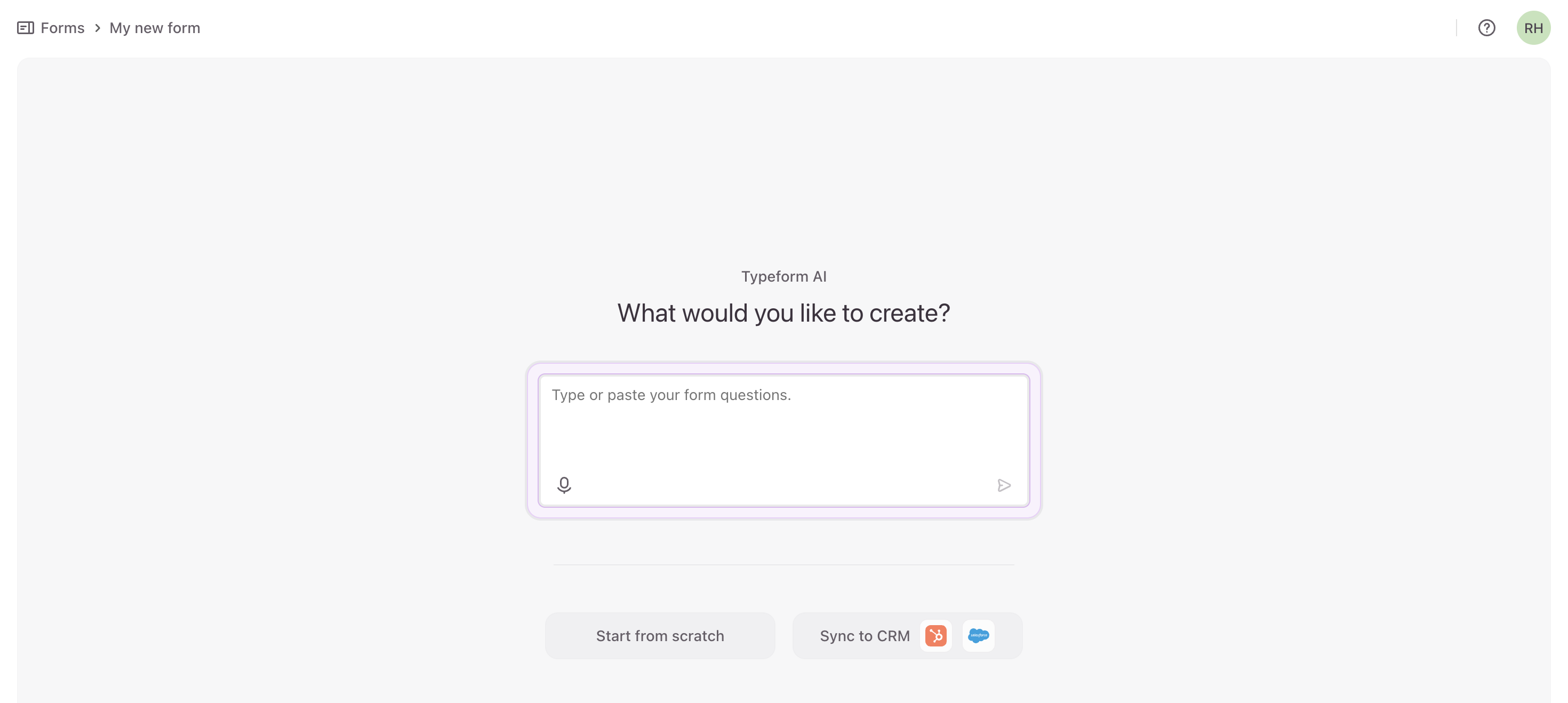Select the "My new form" breadcrumb title
This screenshot has height=703, width=1568.
click(155, 28)
